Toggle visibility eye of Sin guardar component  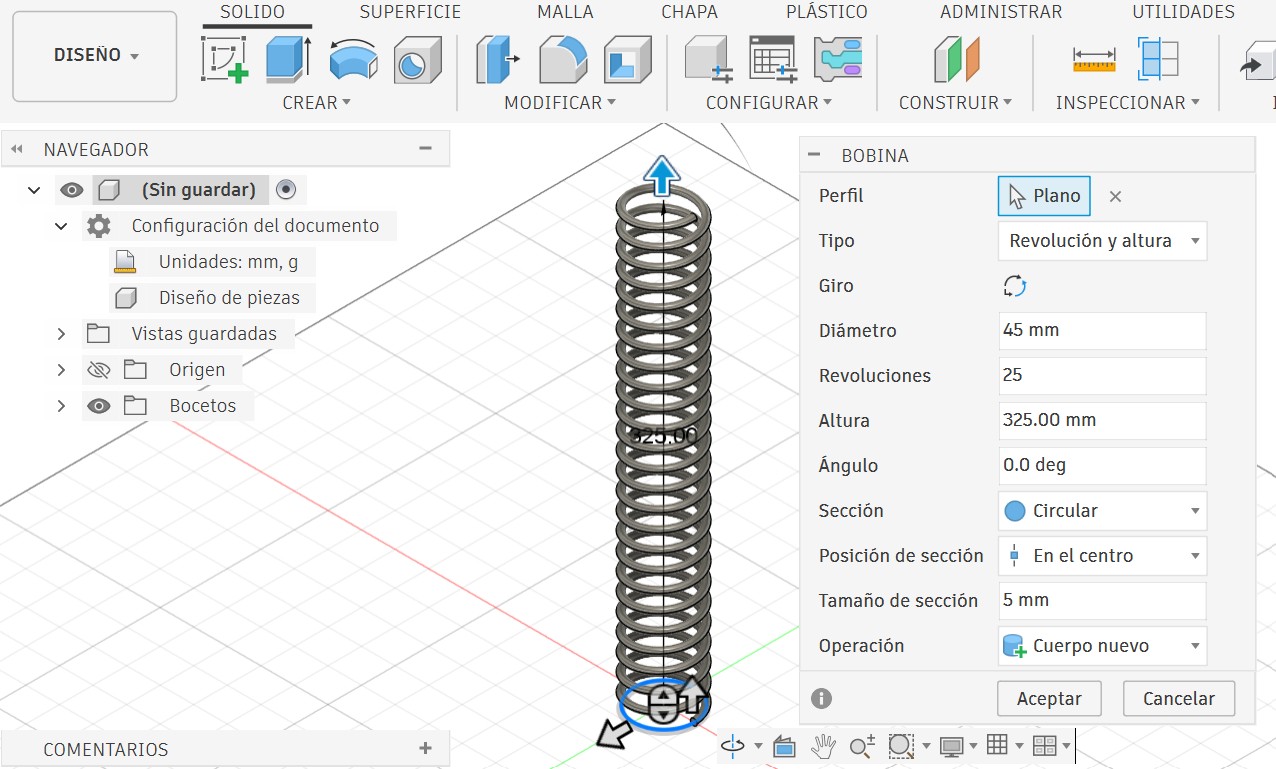[71, 190]
